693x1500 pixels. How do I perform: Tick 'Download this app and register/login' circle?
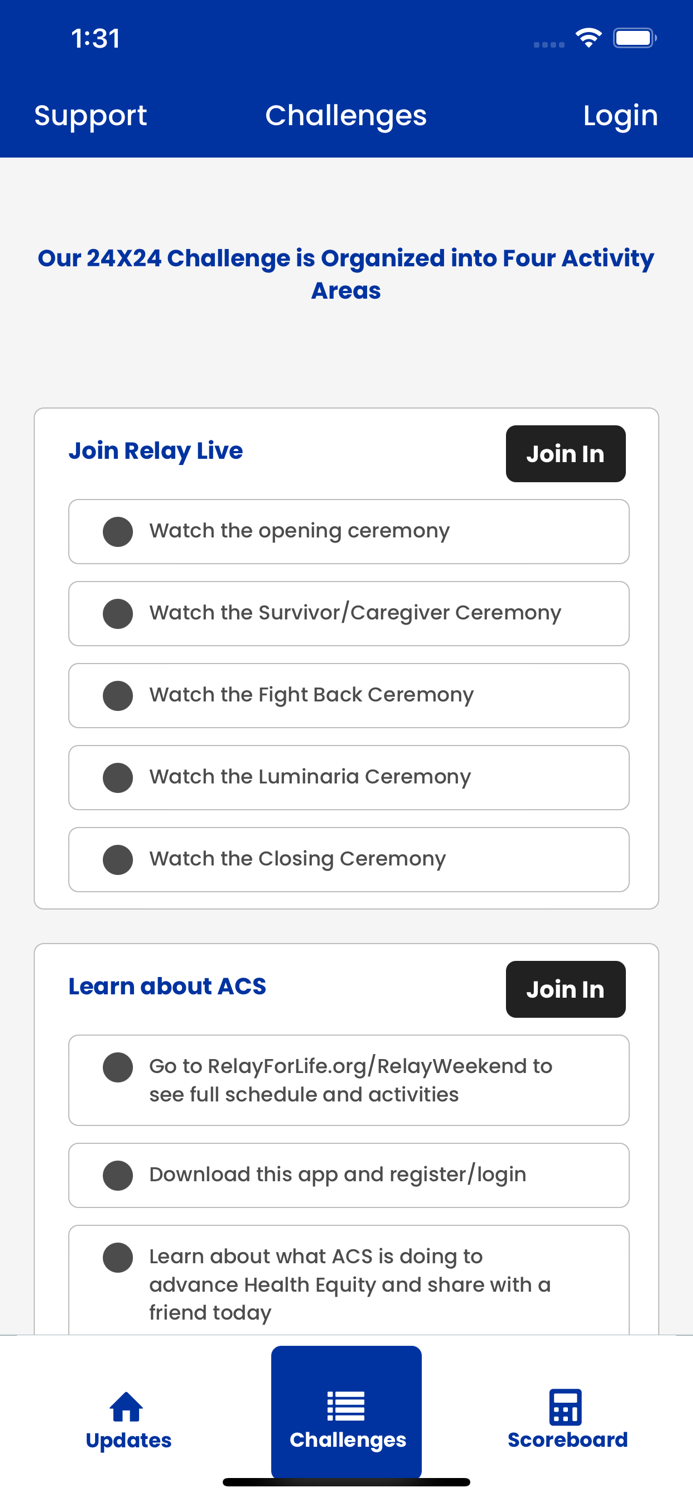tap(118, 1176)
